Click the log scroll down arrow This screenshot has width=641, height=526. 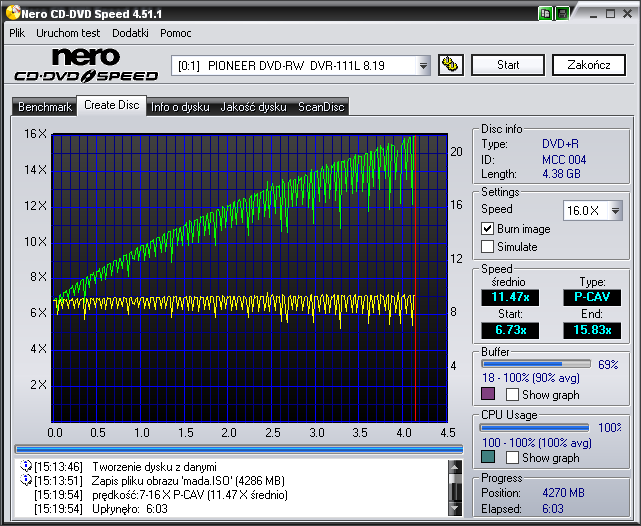click(x=455, y=508)
